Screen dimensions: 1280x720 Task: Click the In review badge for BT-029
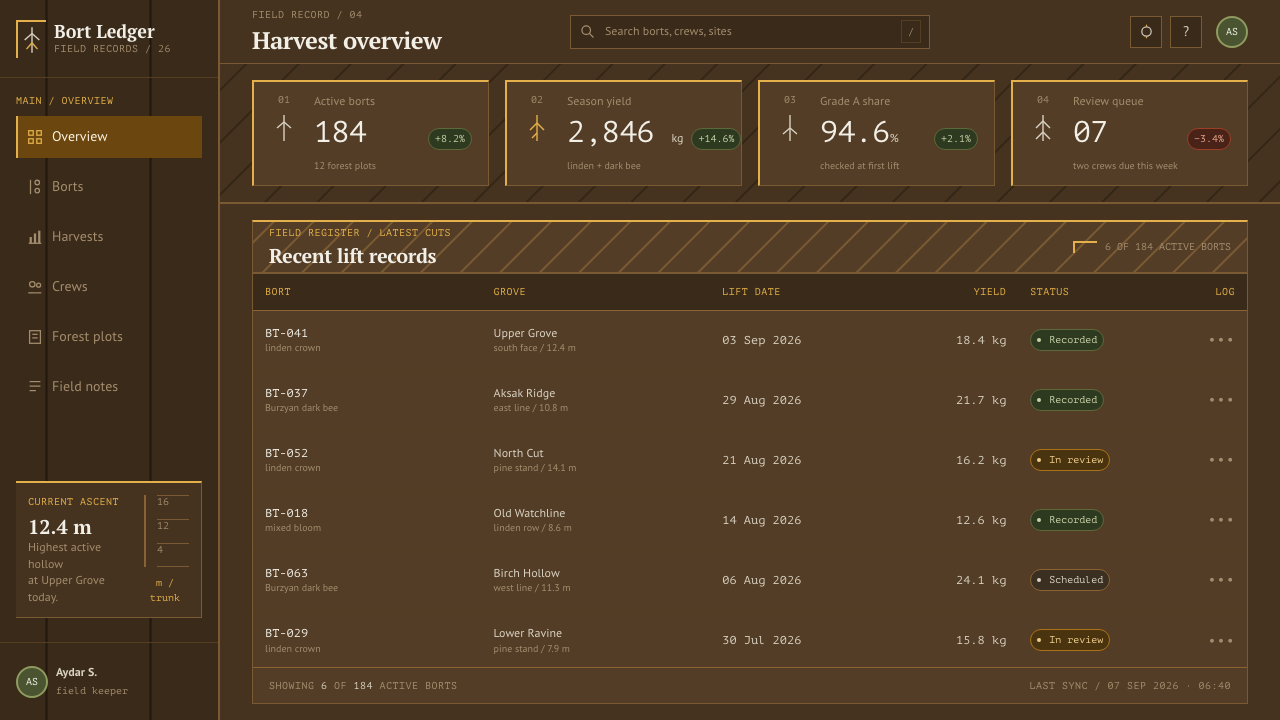coord(1070,640)
